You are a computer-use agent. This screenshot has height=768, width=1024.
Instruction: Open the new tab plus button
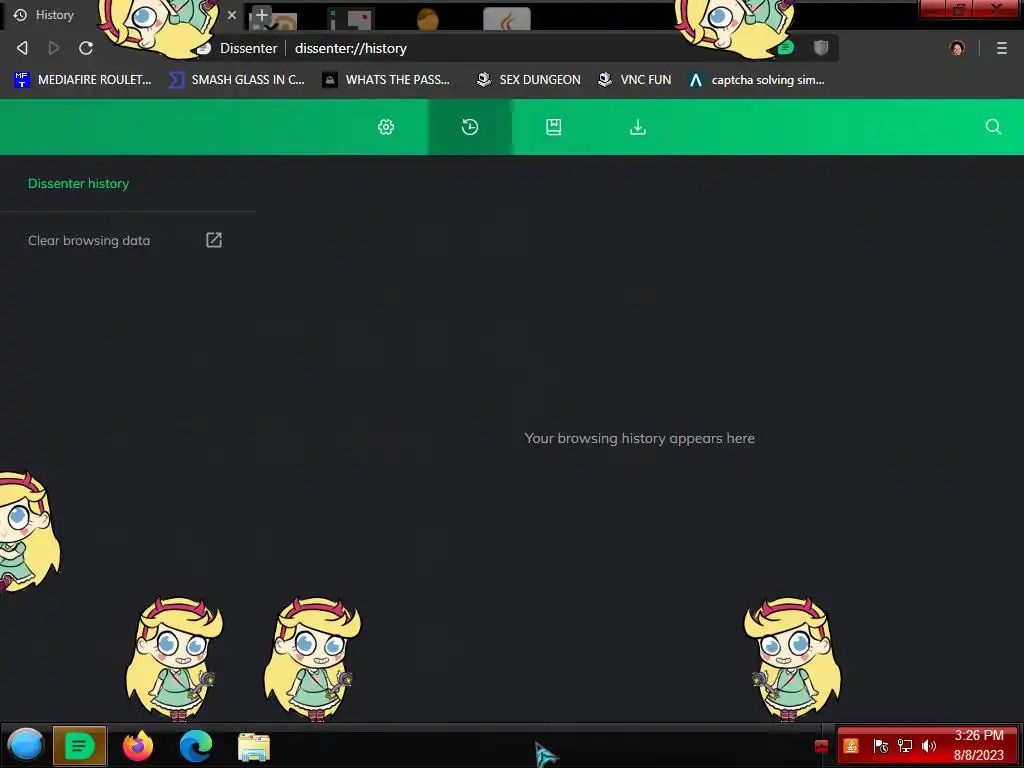click(261, 14)
